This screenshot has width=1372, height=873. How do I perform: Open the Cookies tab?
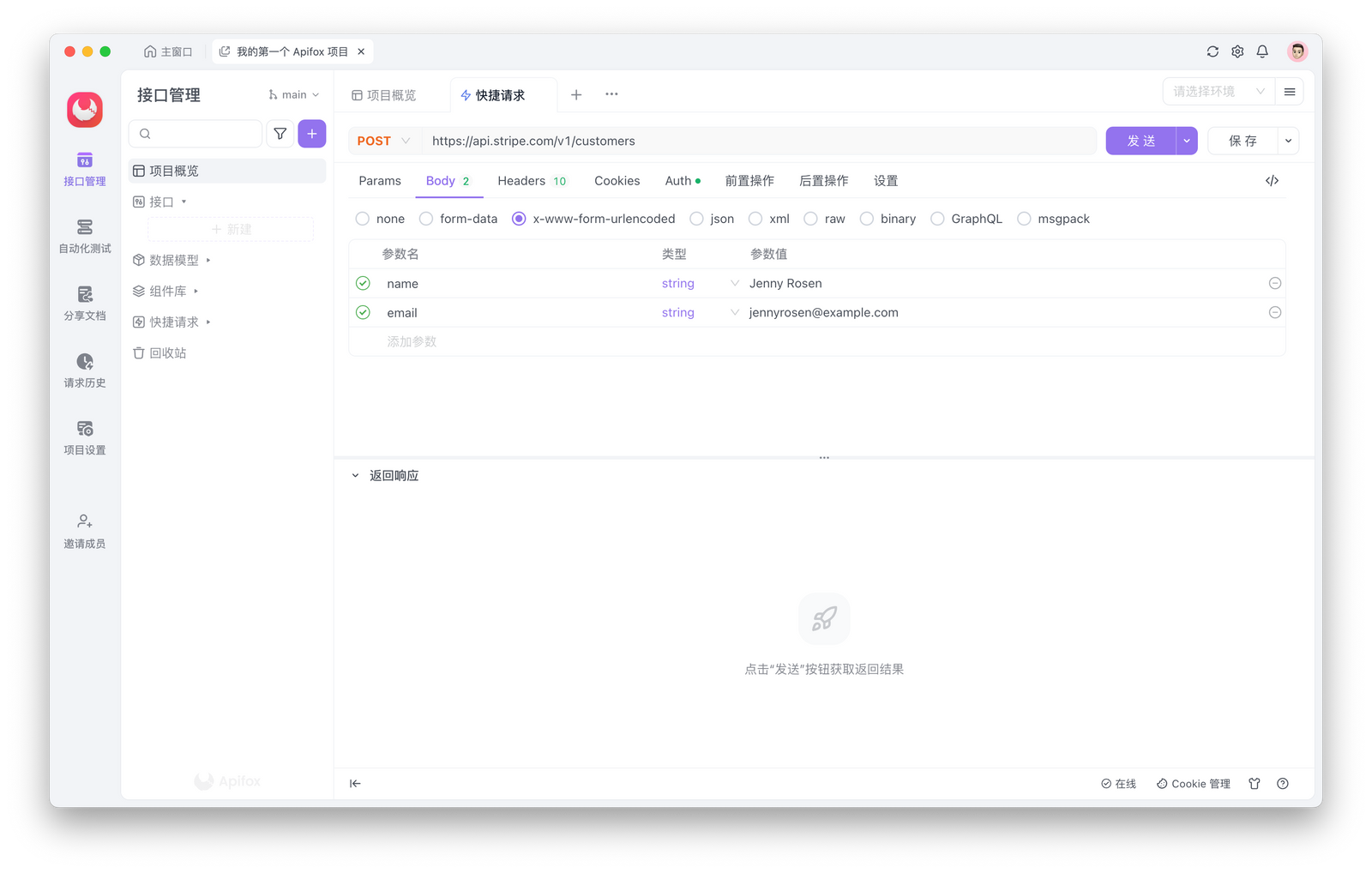(x=617, y=180)
